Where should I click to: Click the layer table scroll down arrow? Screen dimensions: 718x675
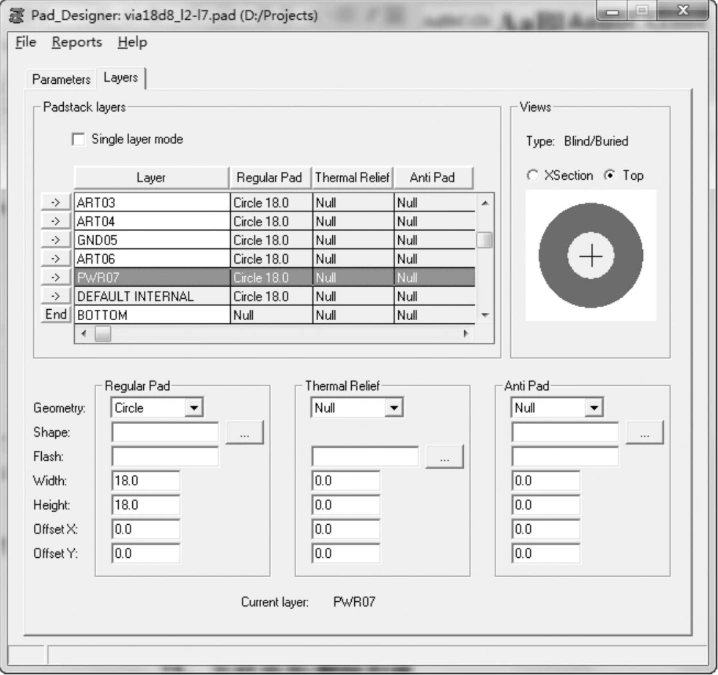click(484, 315)
